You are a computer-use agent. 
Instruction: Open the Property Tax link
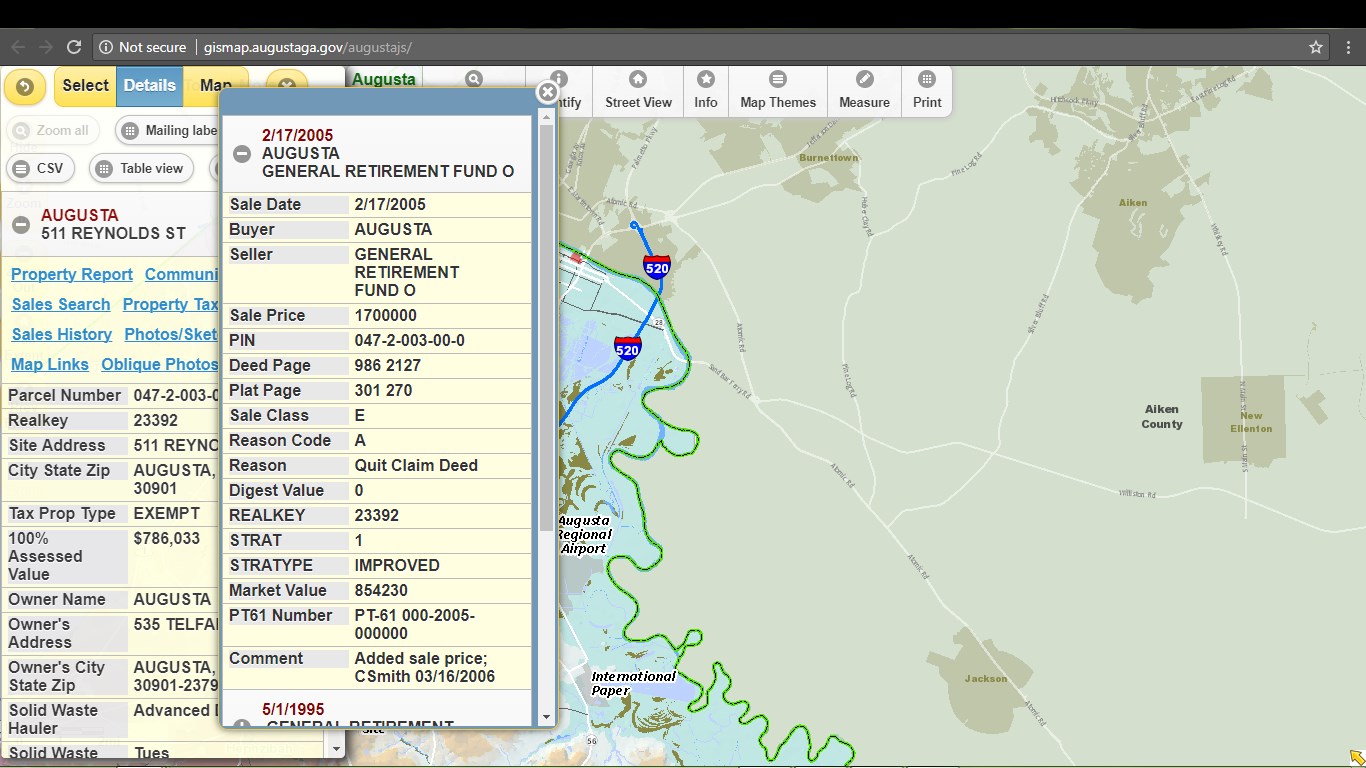coord(170,304)
